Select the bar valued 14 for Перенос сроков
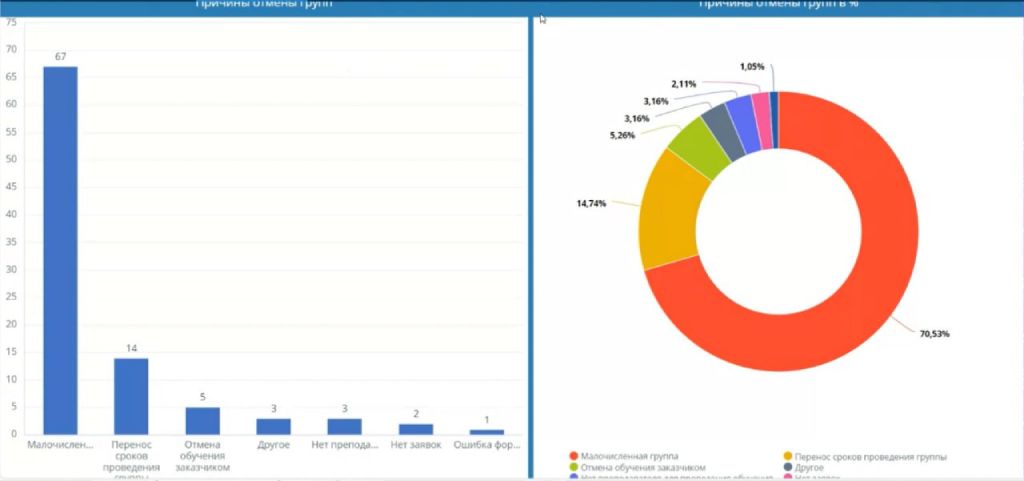The width and height of the screenshot is (1024, 481). coord(131,396)
